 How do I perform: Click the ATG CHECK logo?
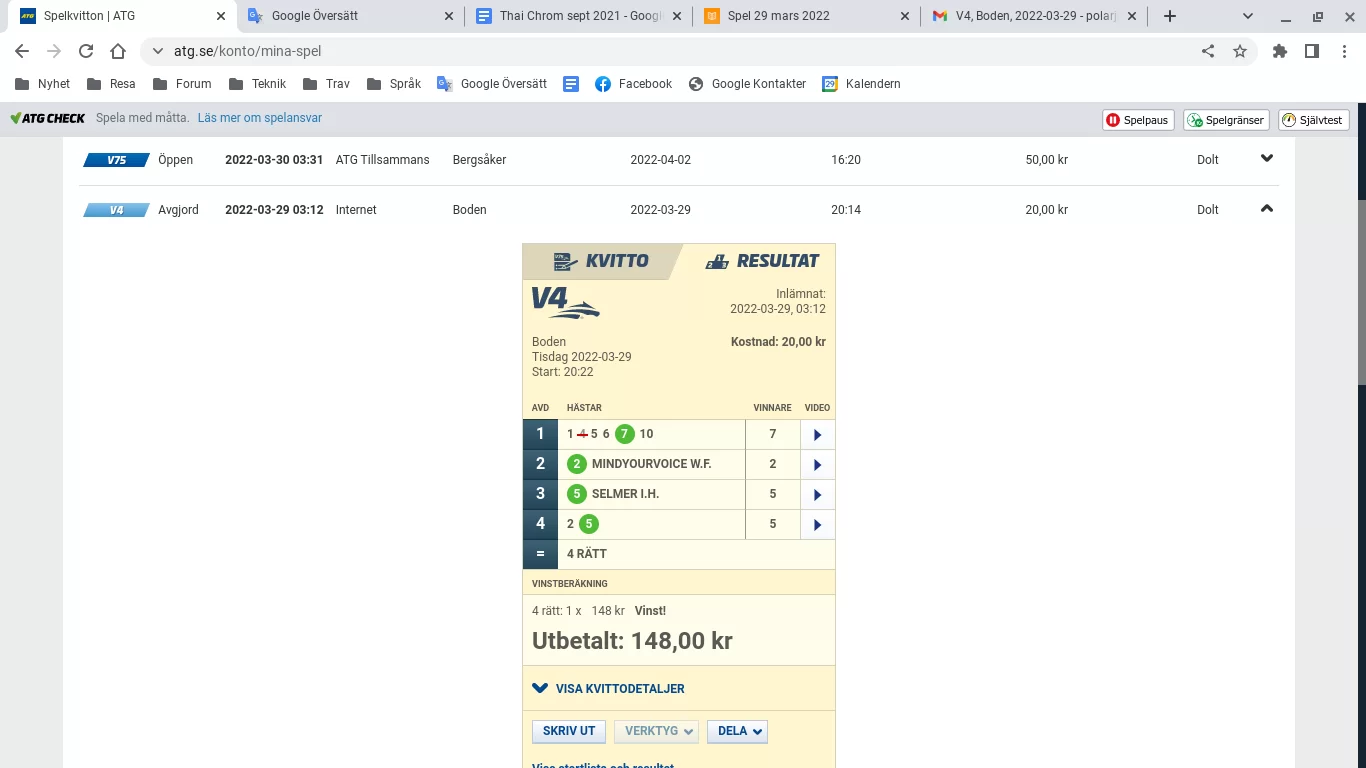(x=47, y=117)
